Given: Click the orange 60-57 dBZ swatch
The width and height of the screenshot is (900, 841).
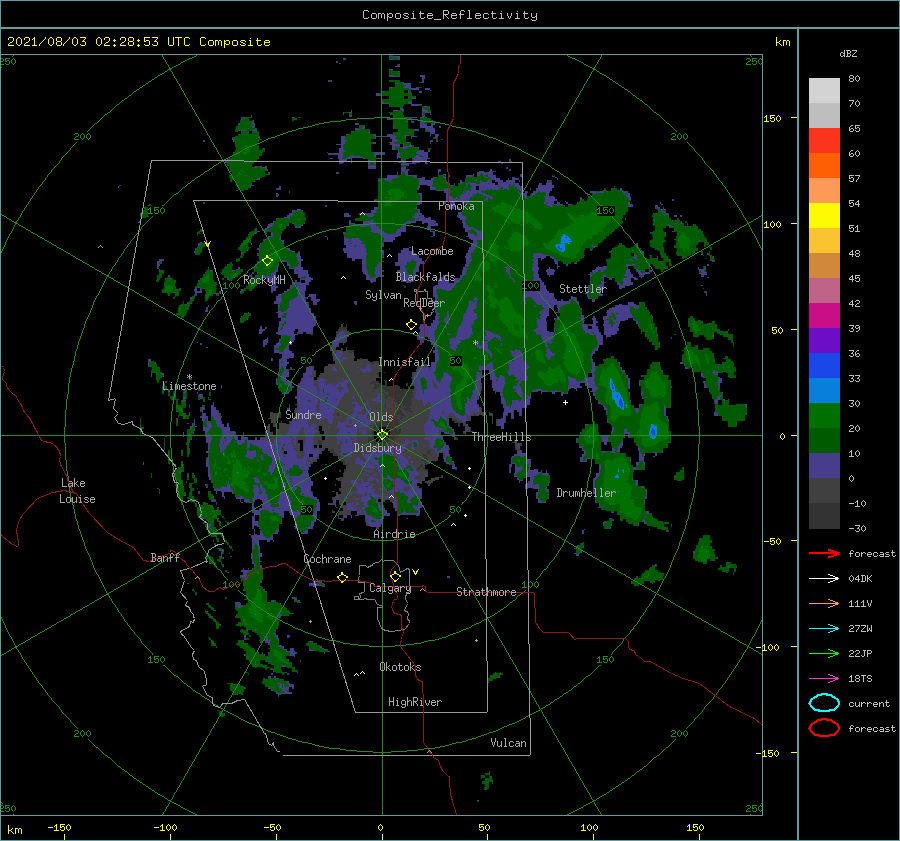Looking at the screenshot, I should tap(824, 165).
